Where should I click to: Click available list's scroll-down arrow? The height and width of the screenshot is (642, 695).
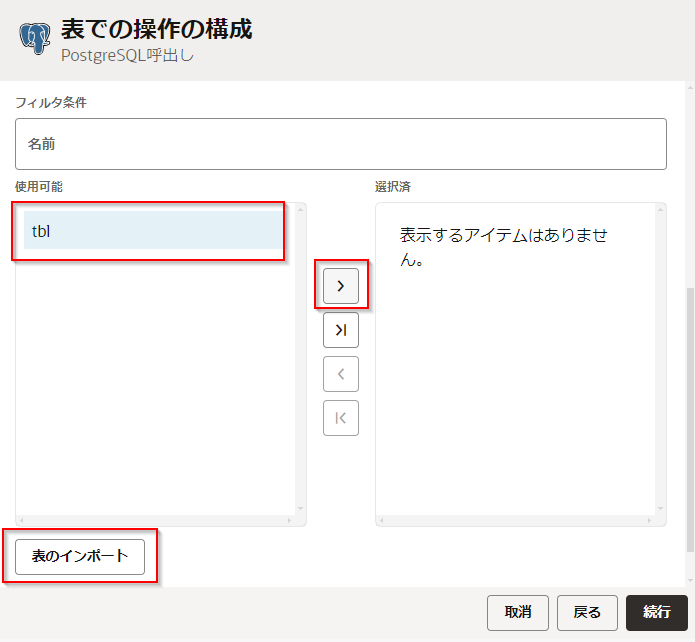301,509
